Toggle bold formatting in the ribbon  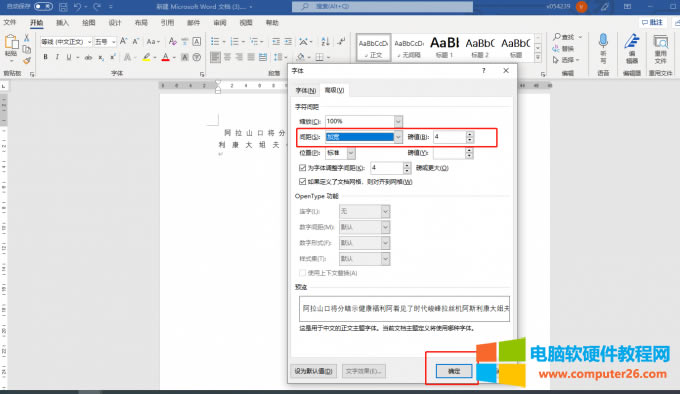[x=46, y=57]
